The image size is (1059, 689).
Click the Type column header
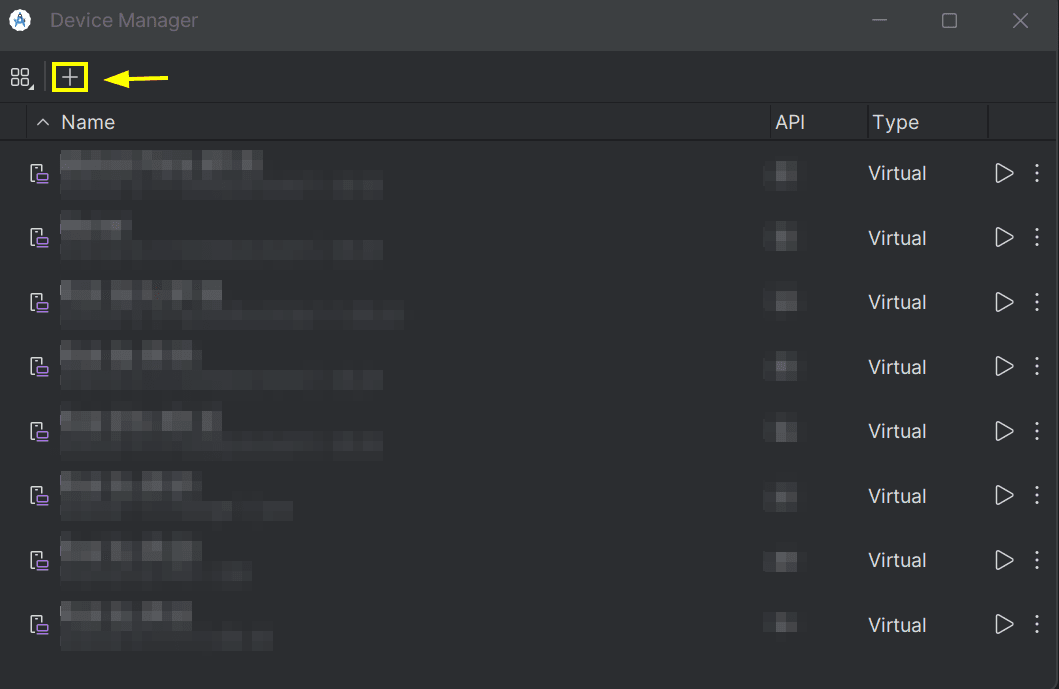(x=895, y=122)
